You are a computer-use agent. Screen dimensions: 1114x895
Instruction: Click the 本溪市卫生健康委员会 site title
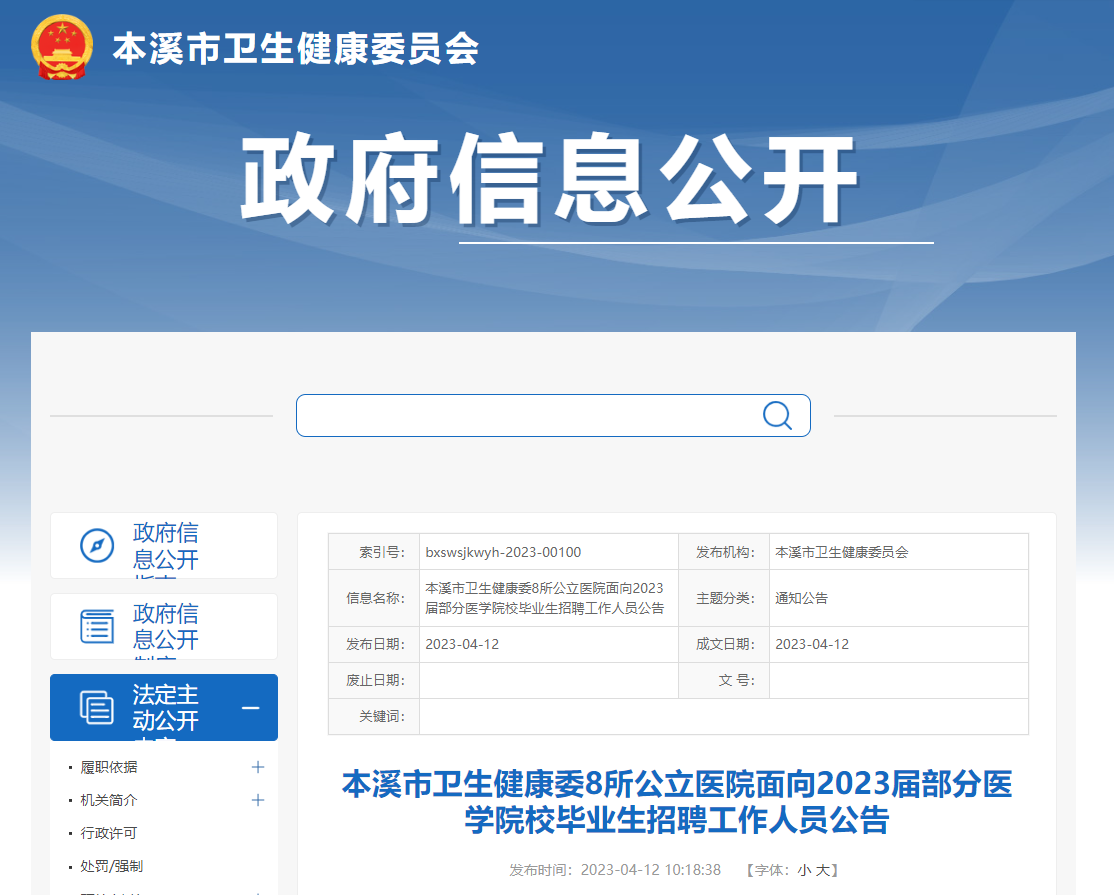[296, 48]
